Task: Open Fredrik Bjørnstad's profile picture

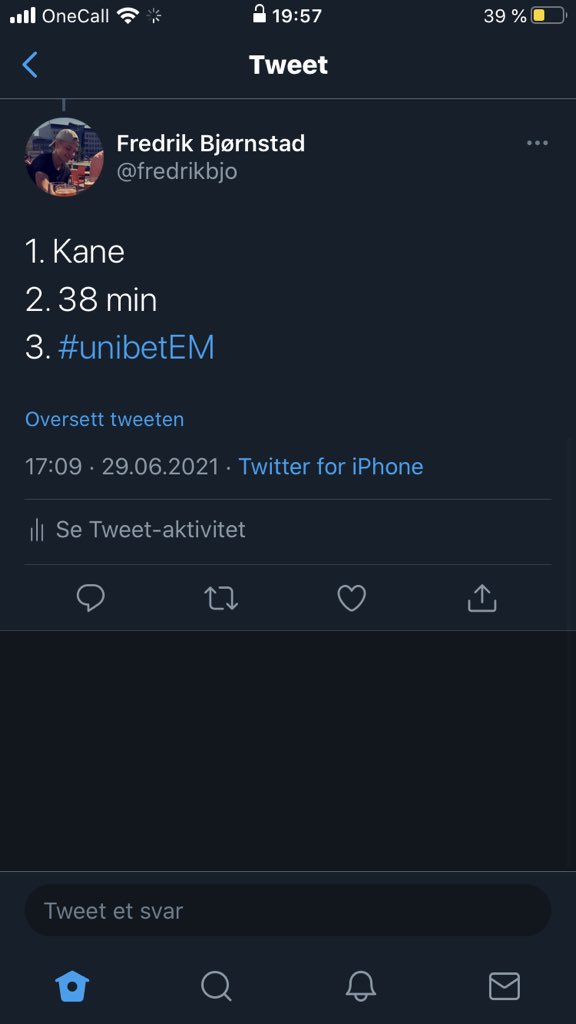Action: tap(64, 157)
